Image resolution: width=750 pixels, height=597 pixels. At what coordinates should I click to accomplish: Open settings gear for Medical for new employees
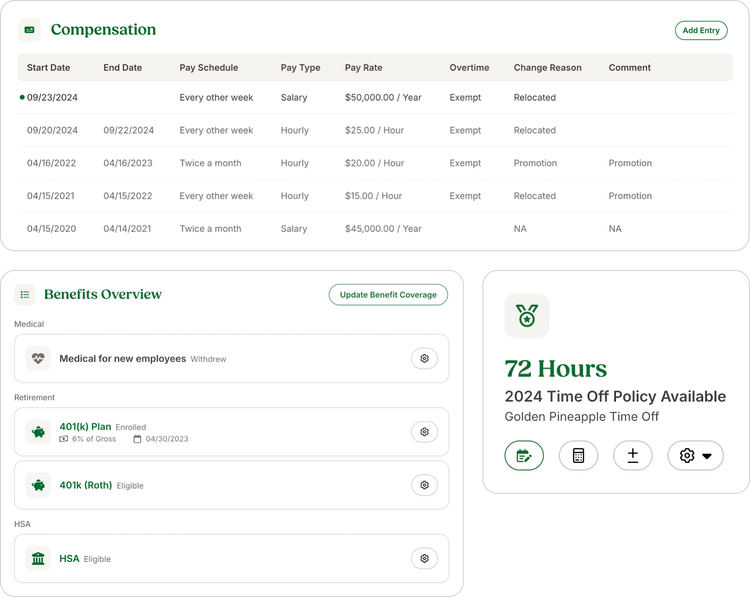(424, 358)
